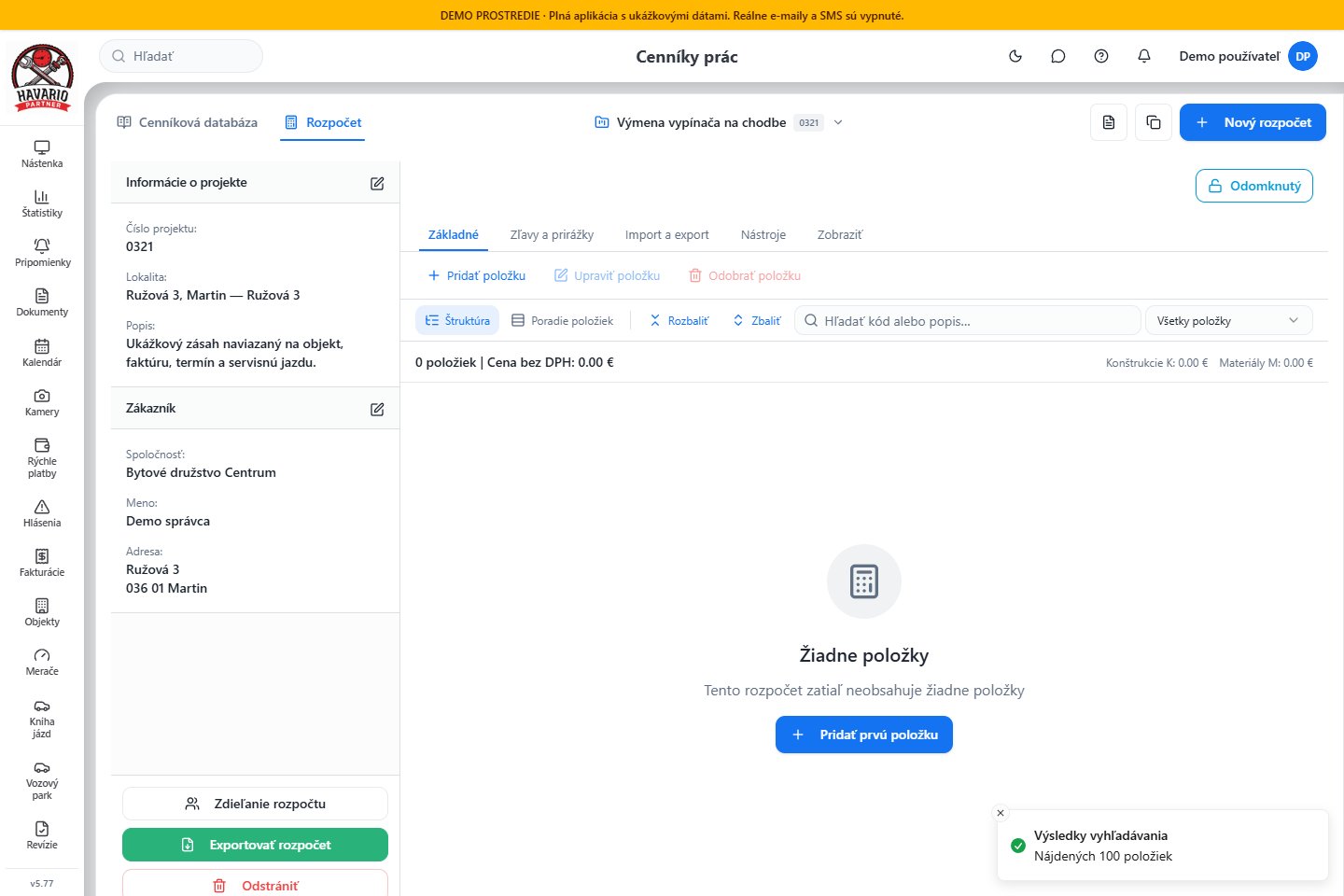Expand project selector Výmena vypínača na chodbe
Image resolution: width=1344 pixels, height=896 pixels.
pos(720,122)
